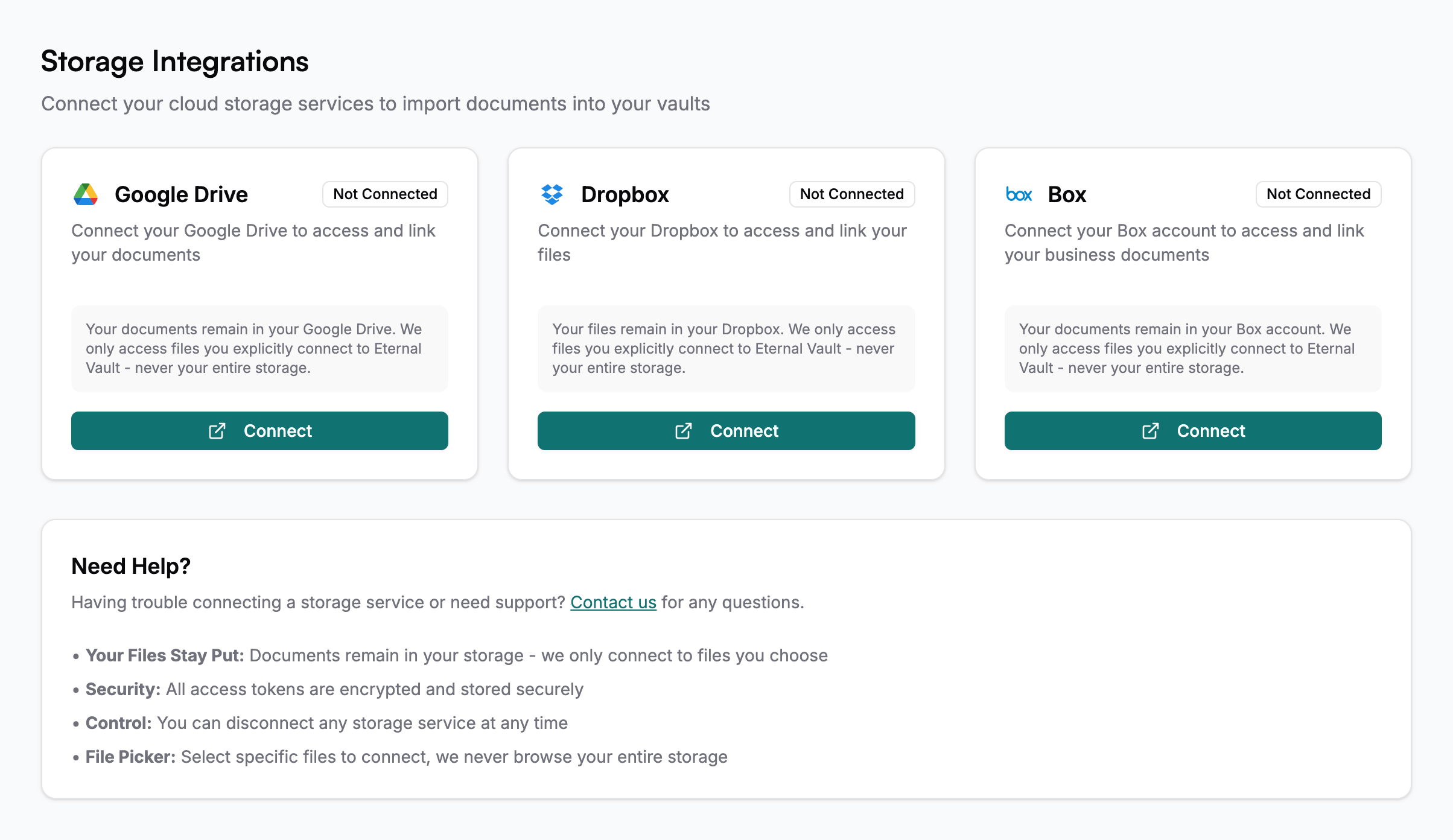This screenshot has width=1453, height=840.
Task: Click the Google Drive logo icon
Action: tap(86, 194)
